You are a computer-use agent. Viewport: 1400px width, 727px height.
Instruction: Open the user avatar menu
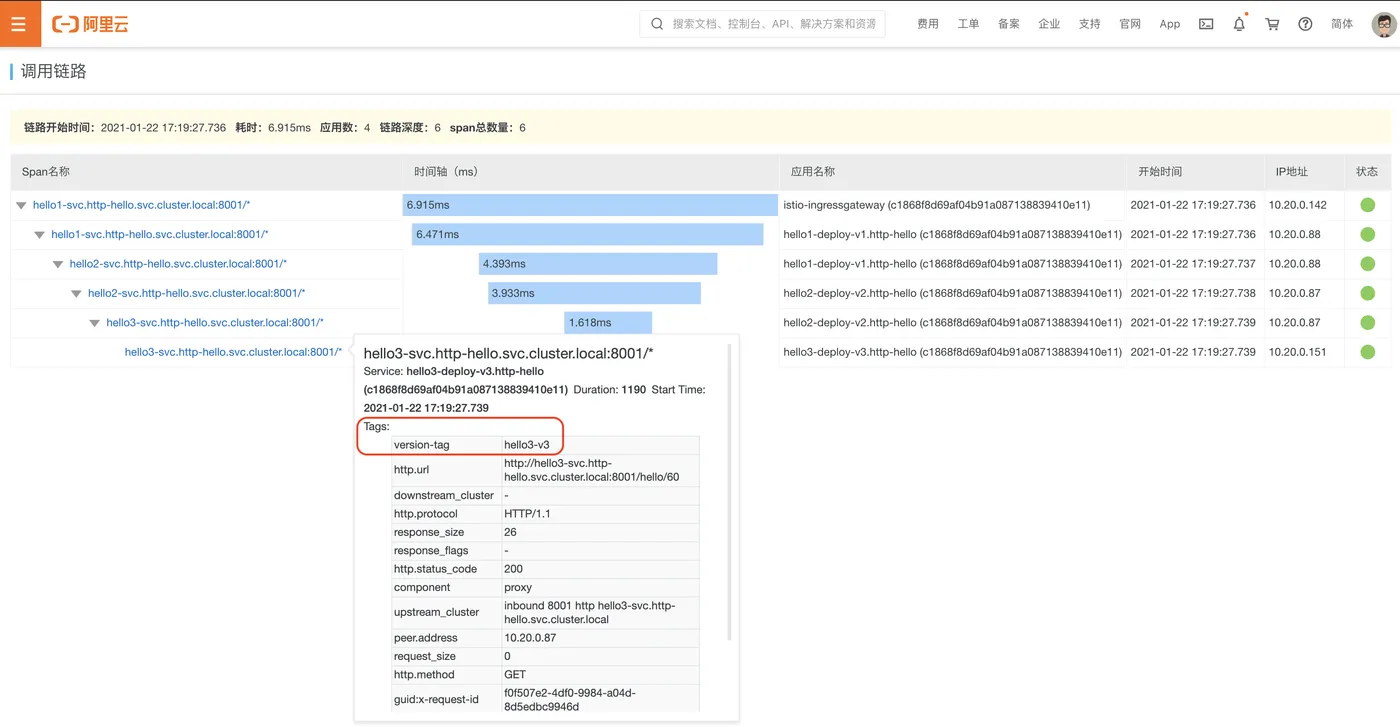(x=1383, y=24)
